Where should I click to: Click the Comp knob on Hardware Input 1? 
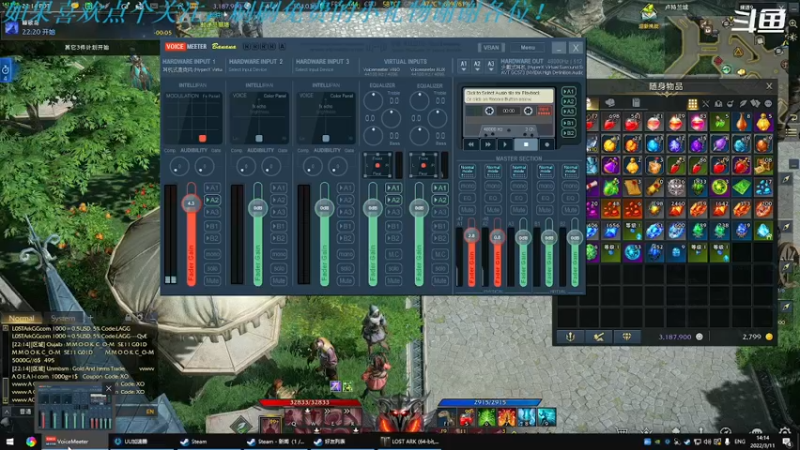tap(179, 166)
